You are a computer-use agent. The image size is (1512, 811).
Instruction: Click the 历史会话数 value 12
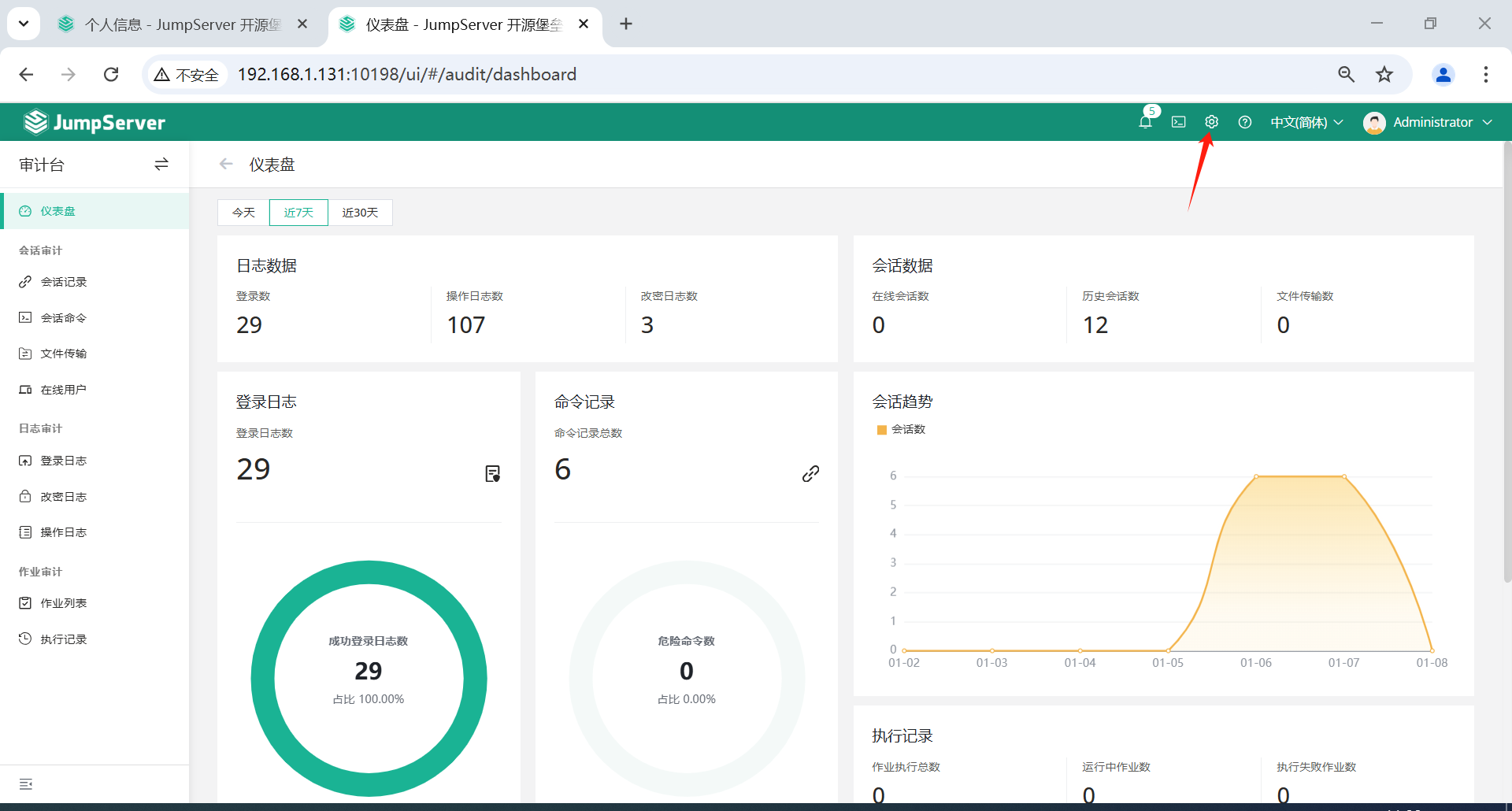[x=1095, y=325]
